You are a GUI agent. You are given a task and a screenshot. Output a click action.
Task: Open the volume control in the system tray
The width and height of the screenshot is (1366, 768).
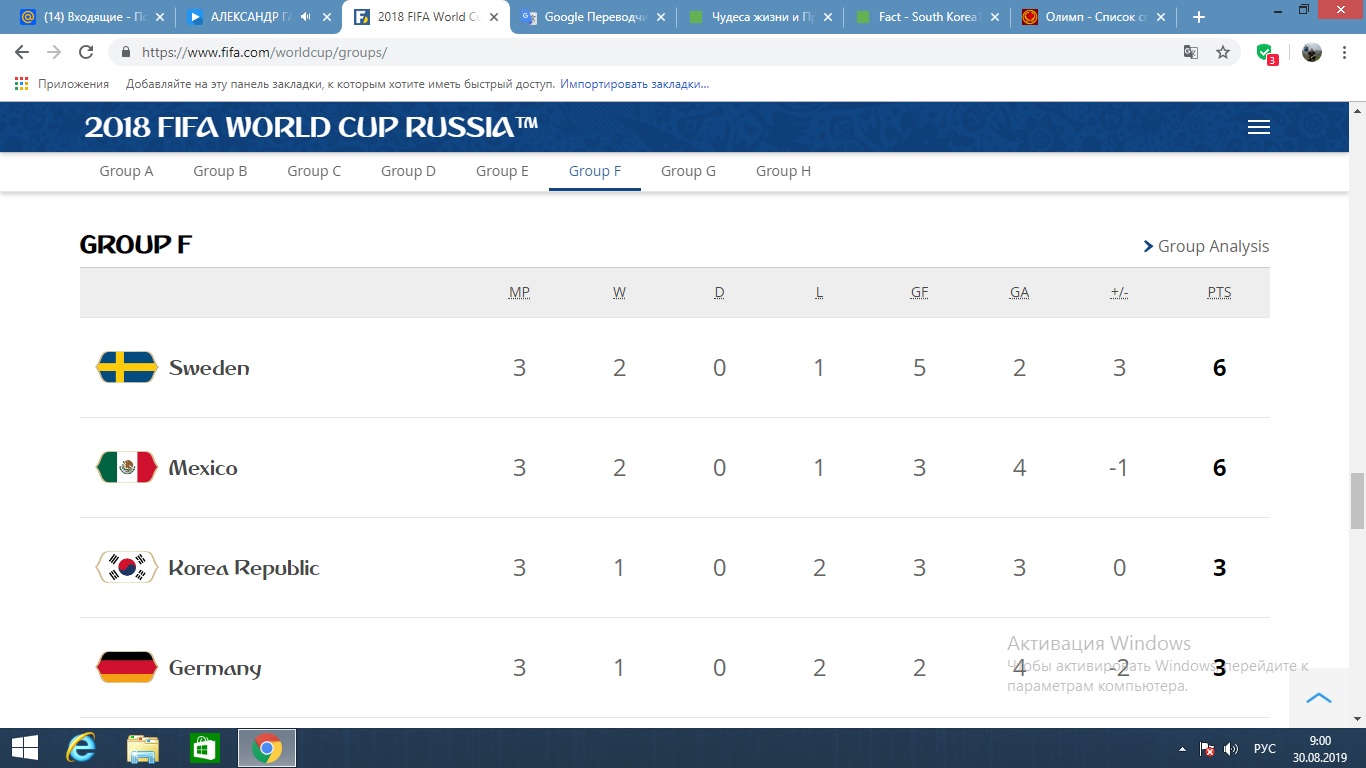point(1231,749)
